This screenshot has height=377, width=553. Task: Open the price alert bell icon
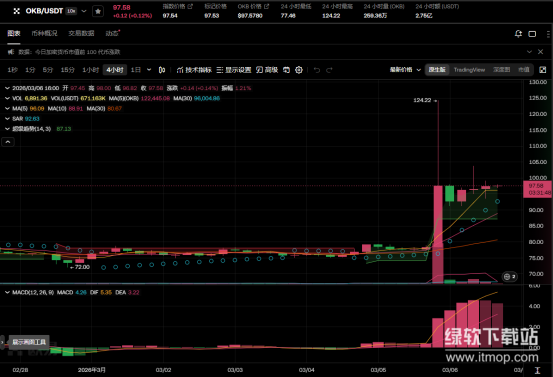(518, 34)
